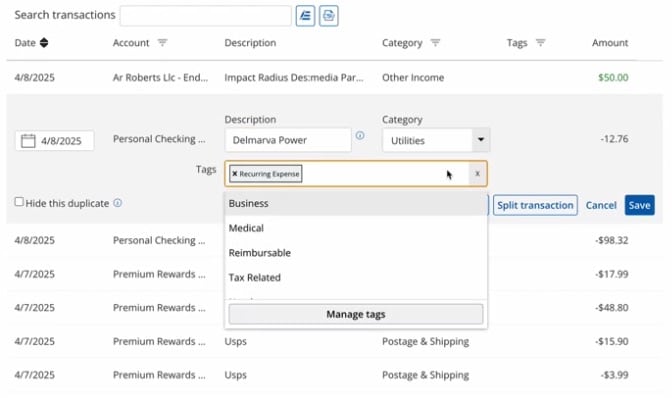
Task: Click the Description column header
Action: click(x=250, y=43)
